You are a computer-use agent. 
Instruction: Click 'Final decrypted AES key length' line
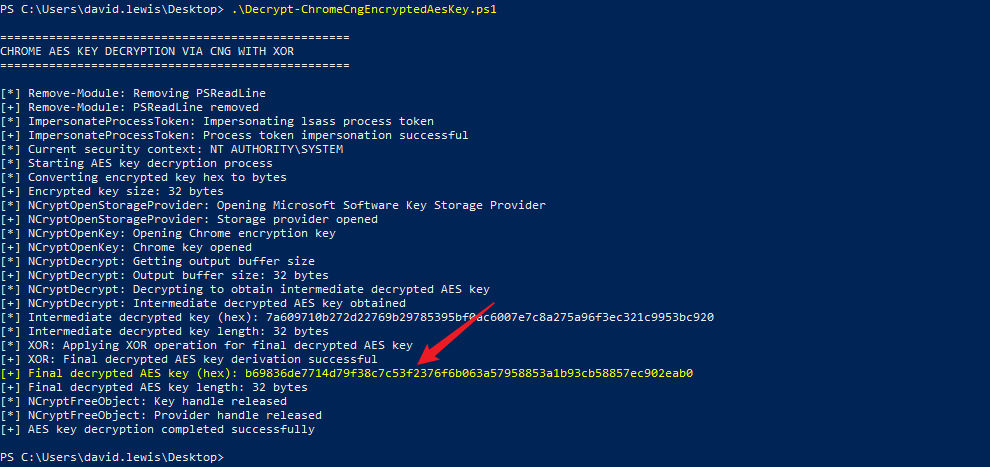(154, 387)
